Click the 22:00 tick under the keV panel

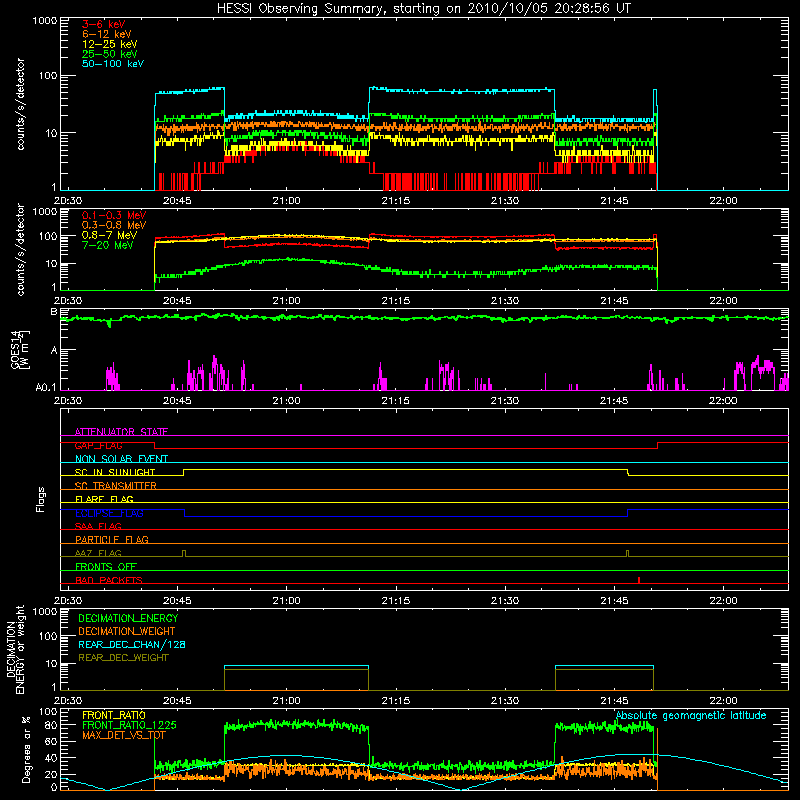tap(723, 201)
